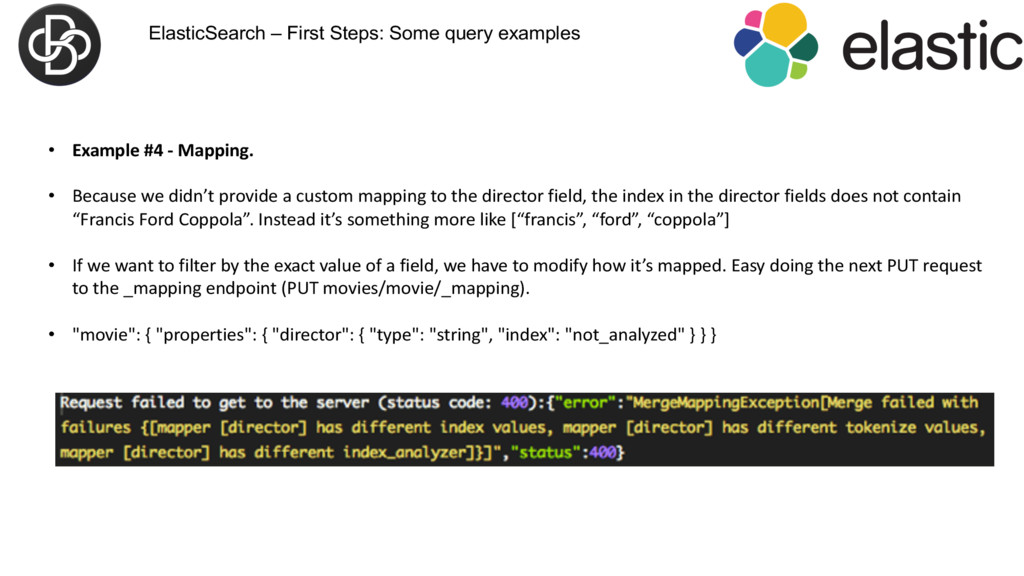Click the Elastic multicolor cluster logo
This screenshot has height=576, width=1024.
[776, 44]
